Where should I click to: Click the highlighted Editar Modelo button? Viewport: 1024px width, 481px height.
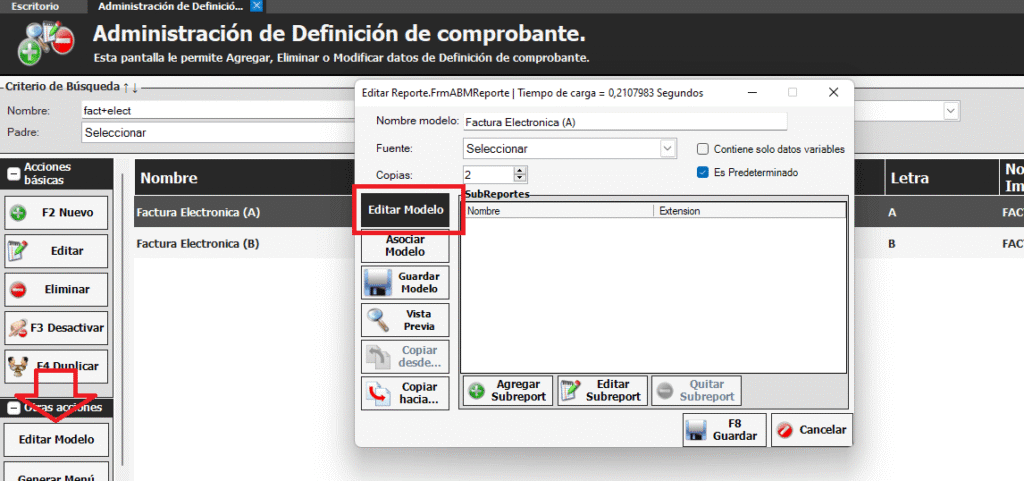tap(406, 210)
